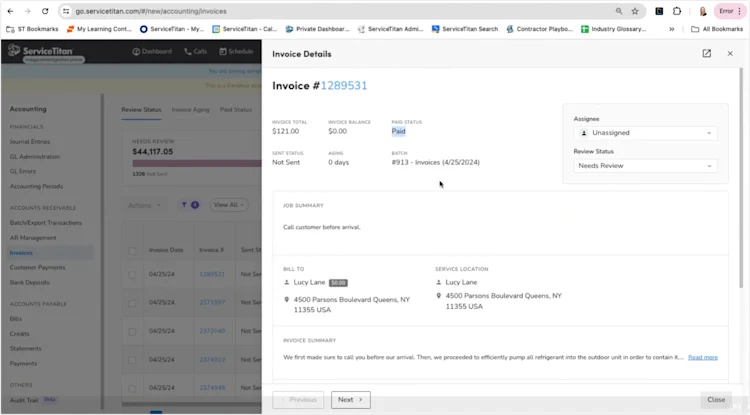Switch to the Review Status tab
This screenshot has height=415, width=750.
tap(141, 109)
